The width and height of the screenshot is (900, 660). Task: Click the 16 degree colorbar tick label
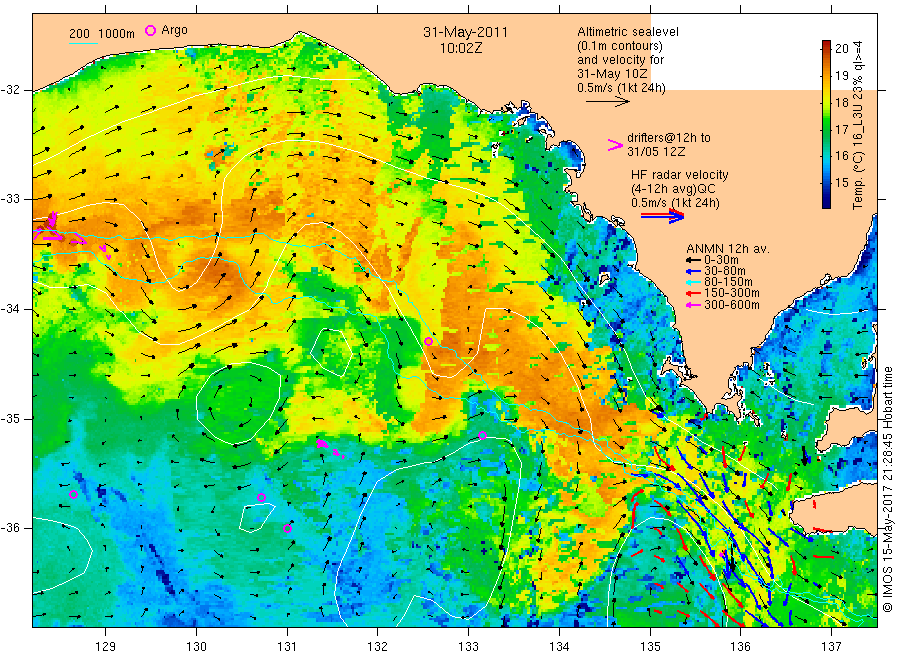[x=841, y=156]
